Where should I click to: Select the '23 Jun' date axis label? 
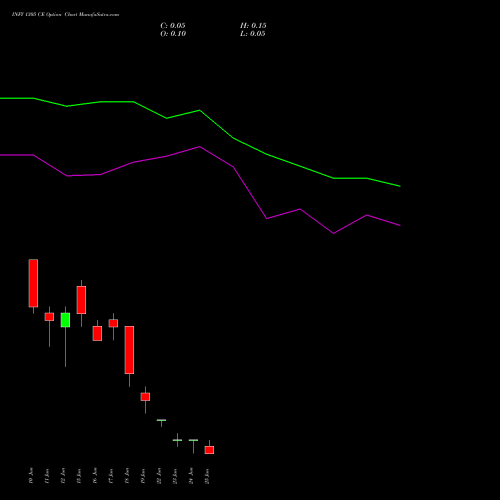(x=175, y=476)
